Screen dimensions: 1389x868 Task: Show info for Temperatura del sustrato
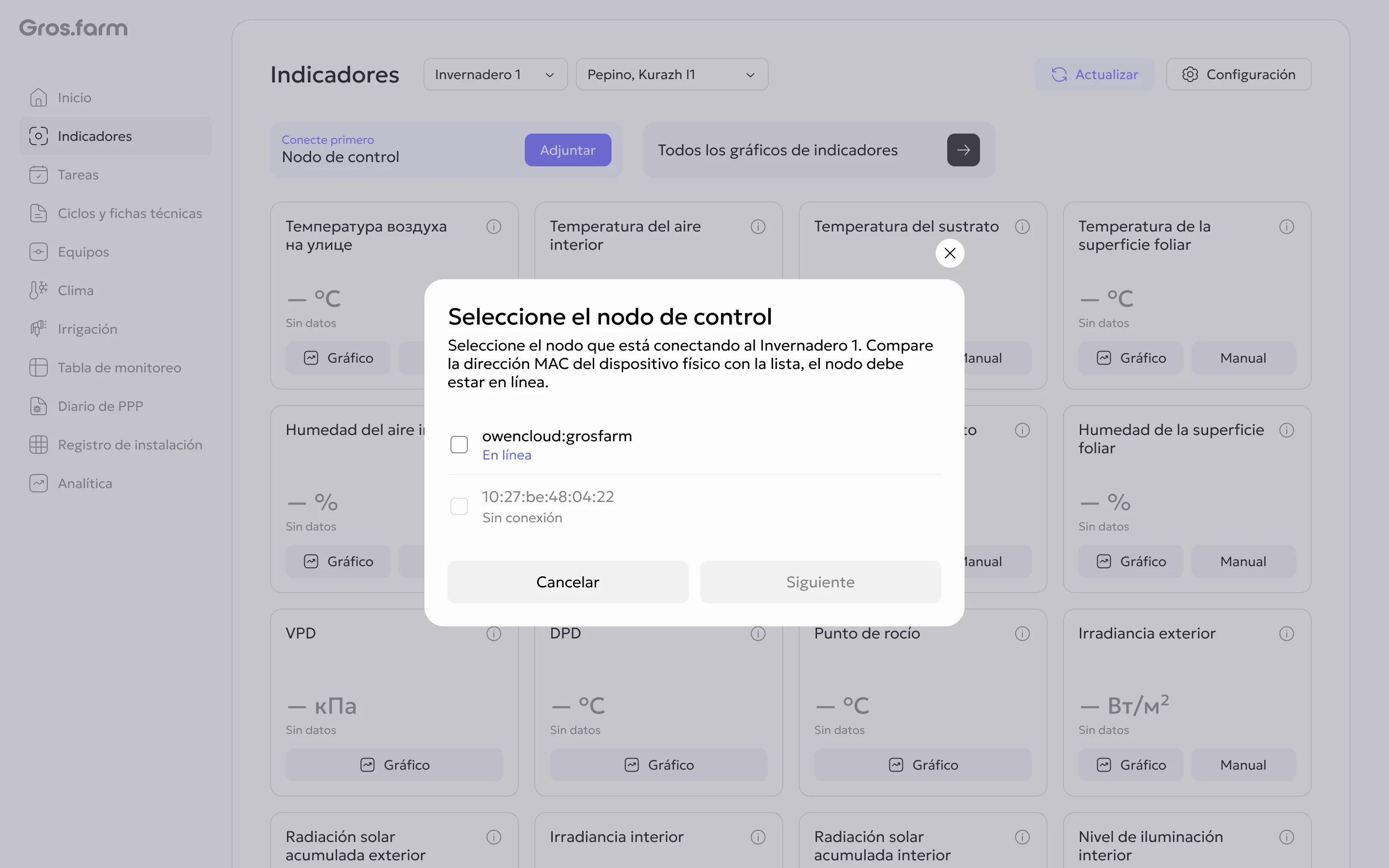(1022, 227)
